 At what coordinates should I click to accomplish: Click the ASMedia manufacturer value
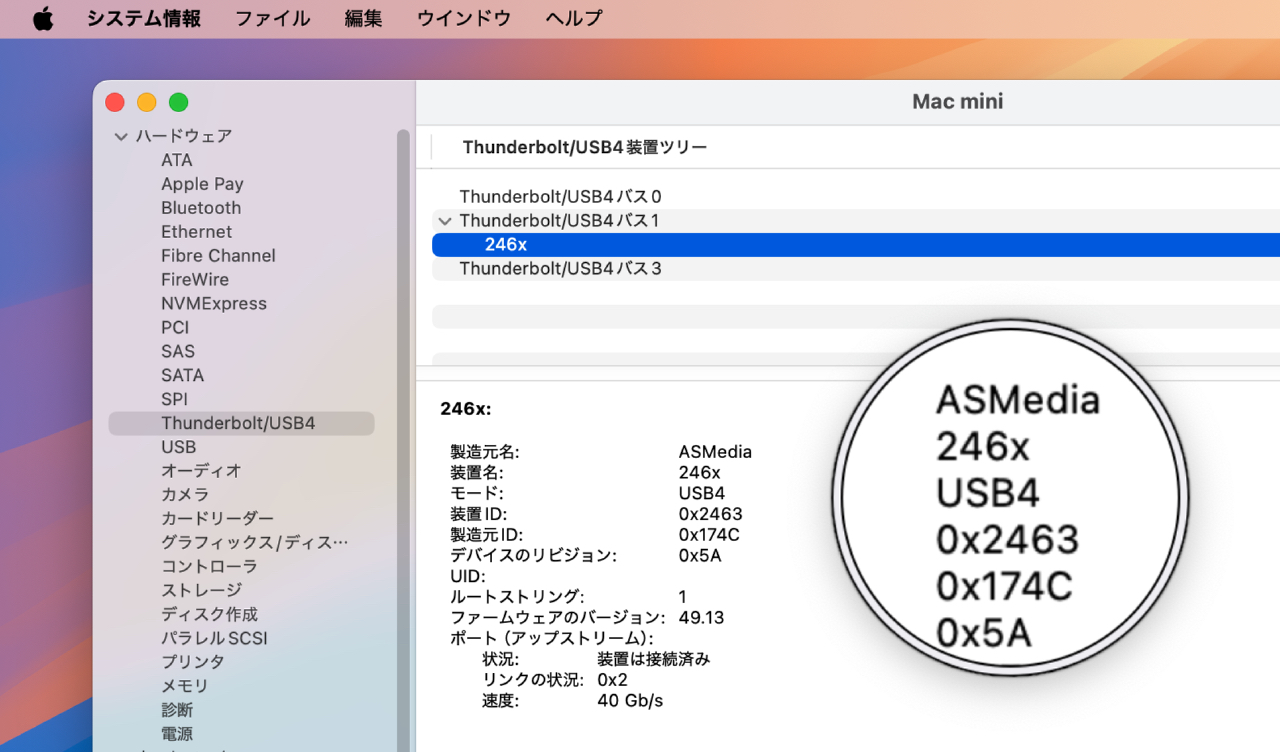coord(715,452)
